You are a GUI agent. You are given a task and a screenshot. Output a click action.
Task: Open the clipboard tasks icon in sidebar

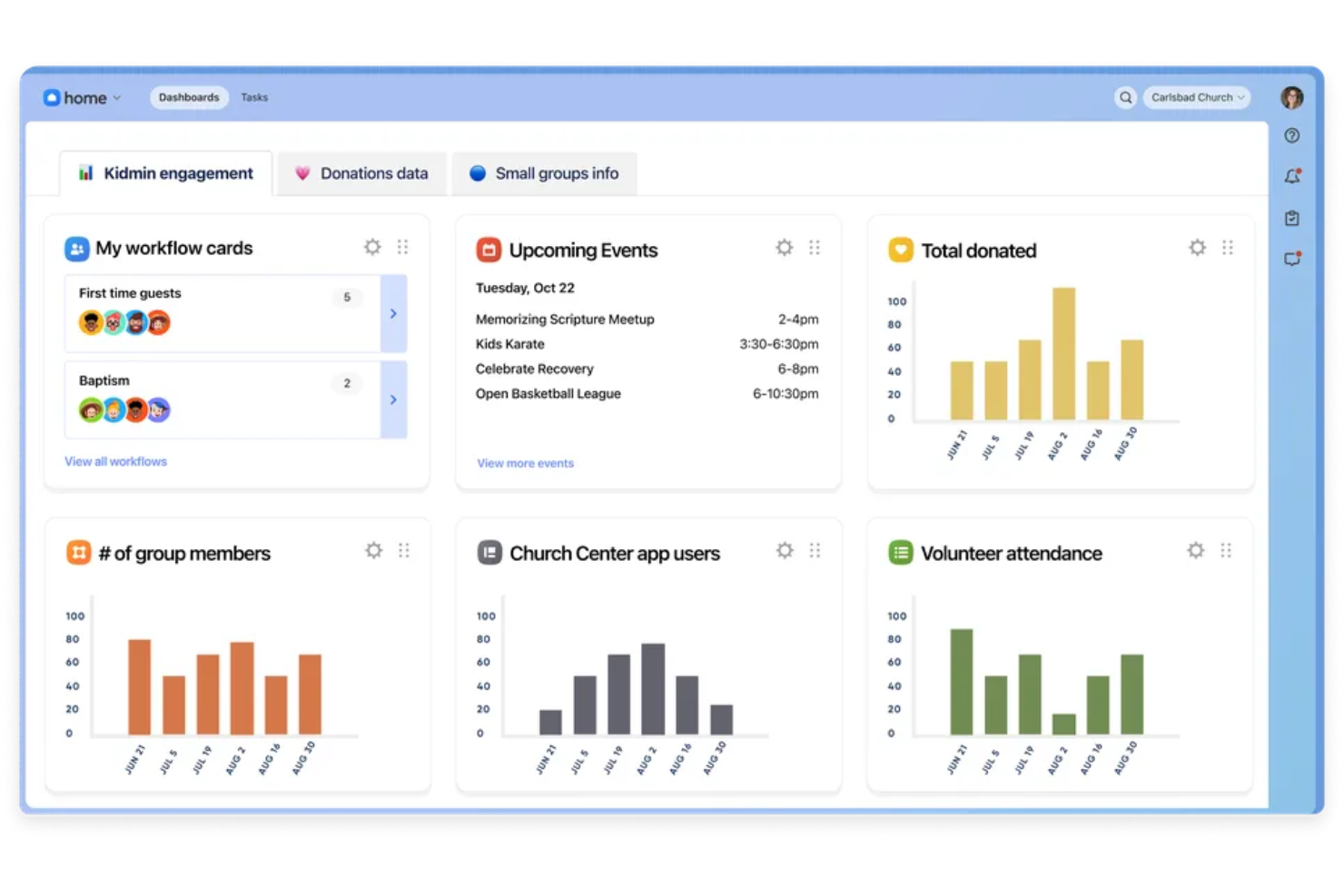[x=1291, y=218]
